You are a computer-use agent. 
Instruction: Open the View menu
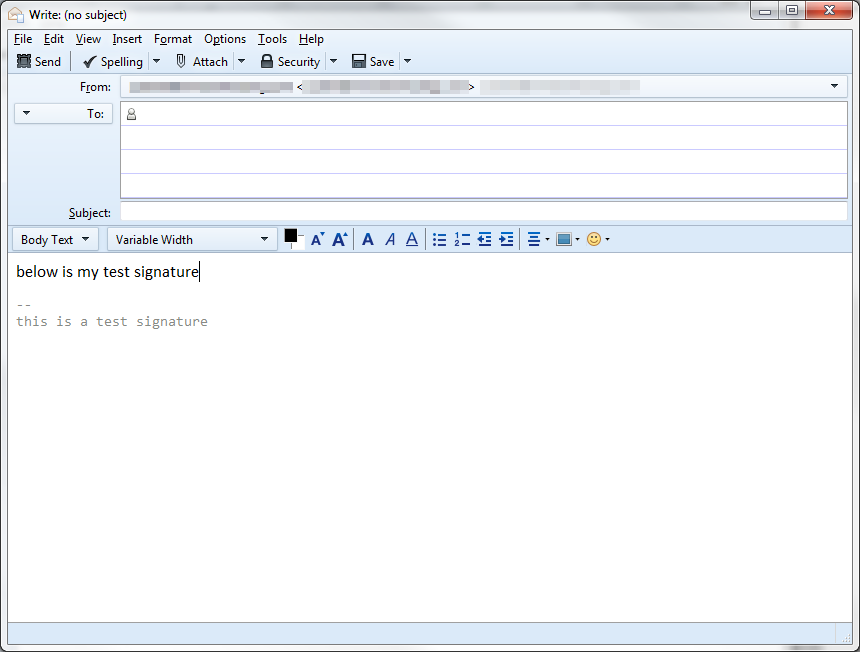coord(88,39)
